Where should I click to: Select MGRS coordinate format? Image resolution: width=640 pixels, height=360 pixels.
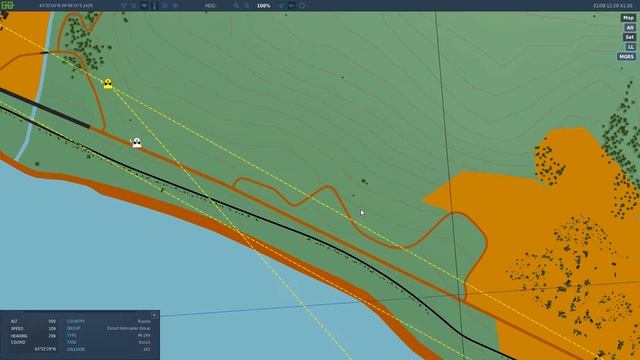(x=626, y=57)
